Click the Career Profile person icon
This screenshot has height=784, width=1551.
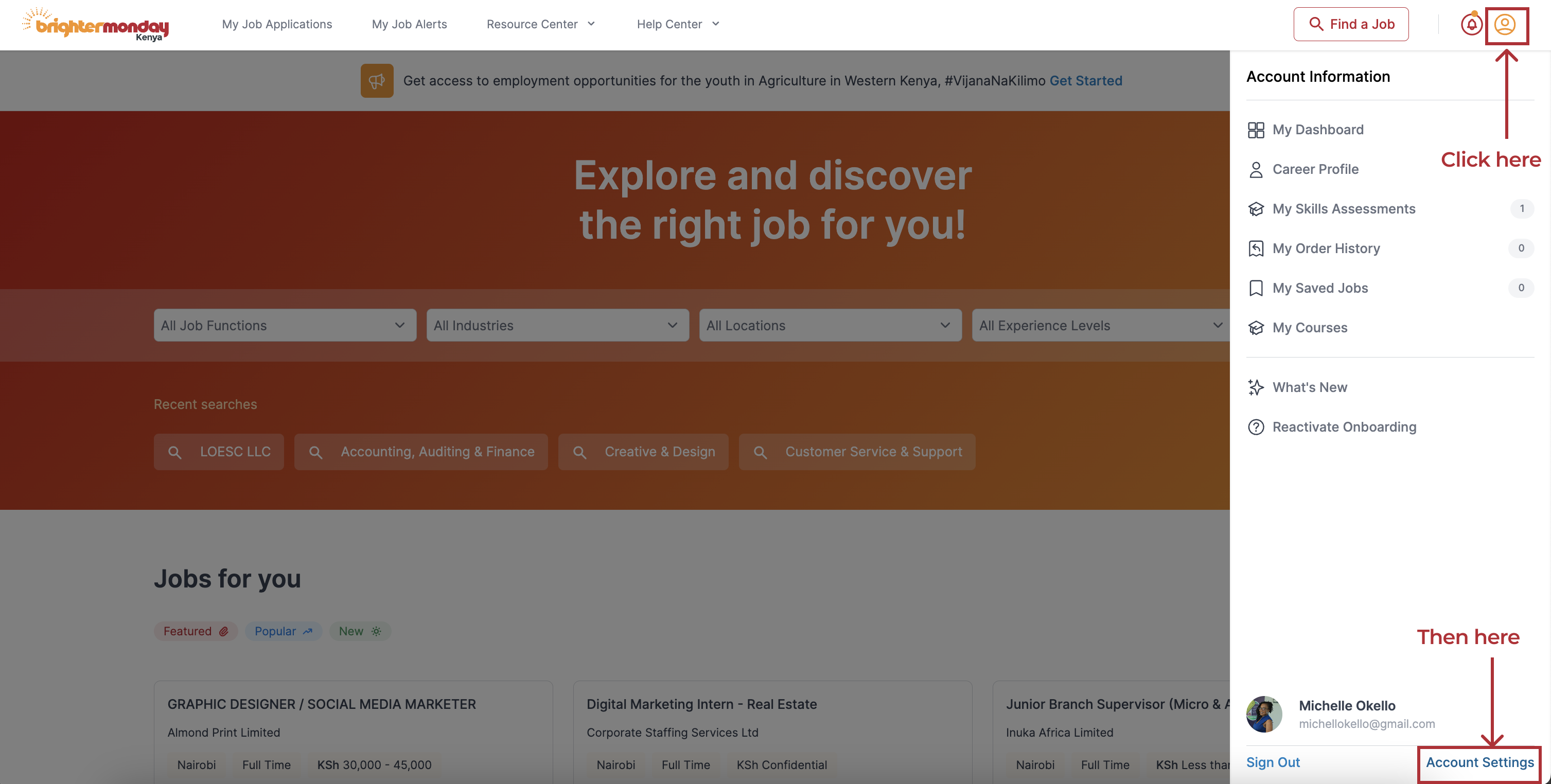tap(1256, 170)
